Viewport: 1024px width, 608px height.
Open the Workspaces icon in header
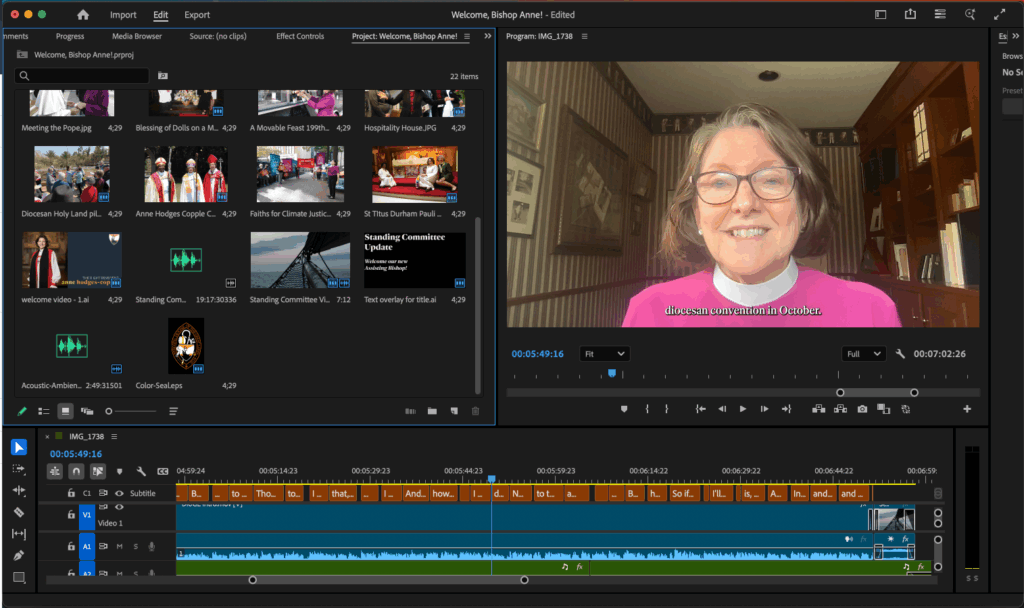pyautogui.click(x=940, y=14)
